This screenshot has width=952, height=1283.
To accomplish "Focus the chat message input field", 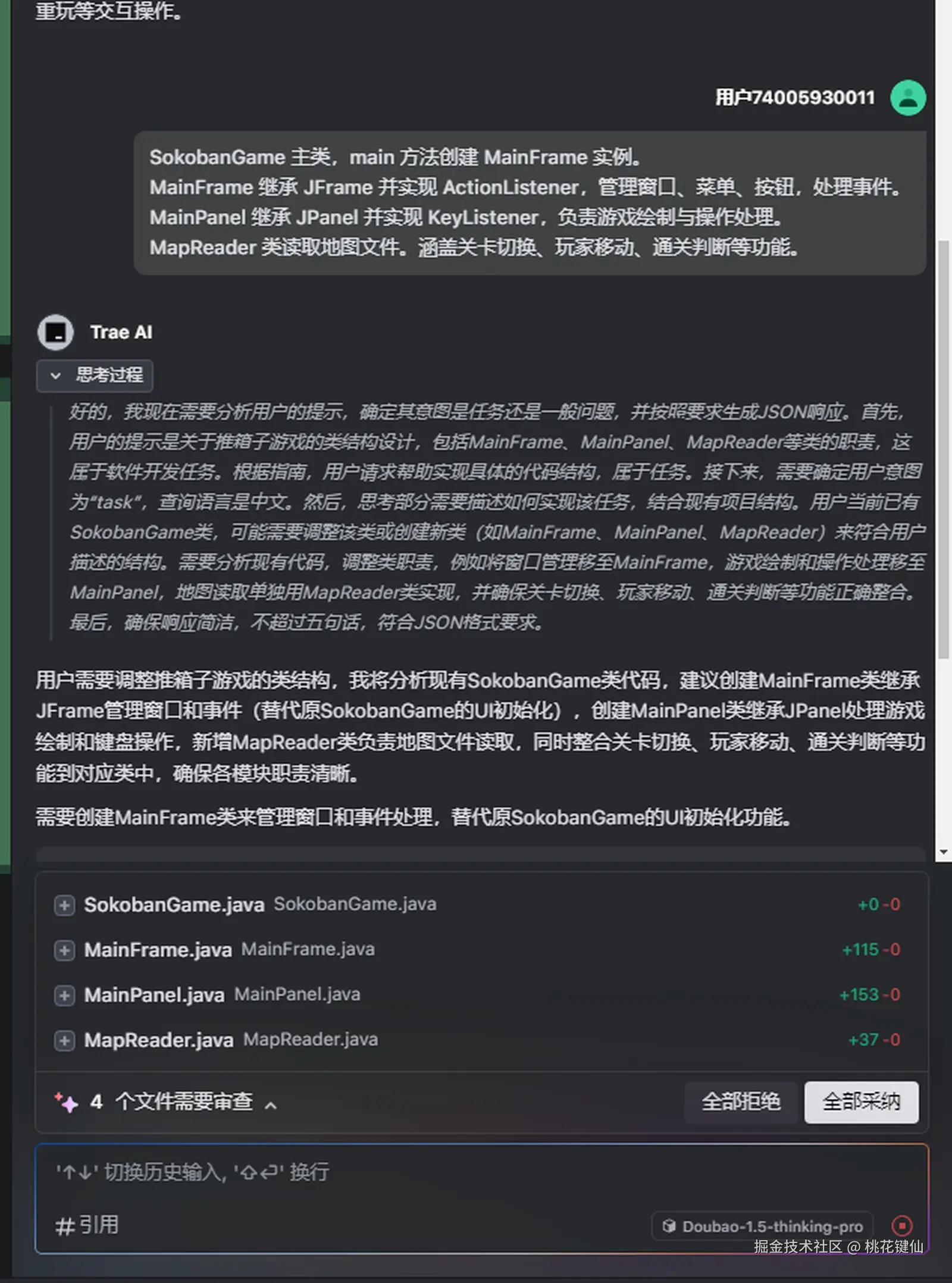I will [x=482, y=1172].
